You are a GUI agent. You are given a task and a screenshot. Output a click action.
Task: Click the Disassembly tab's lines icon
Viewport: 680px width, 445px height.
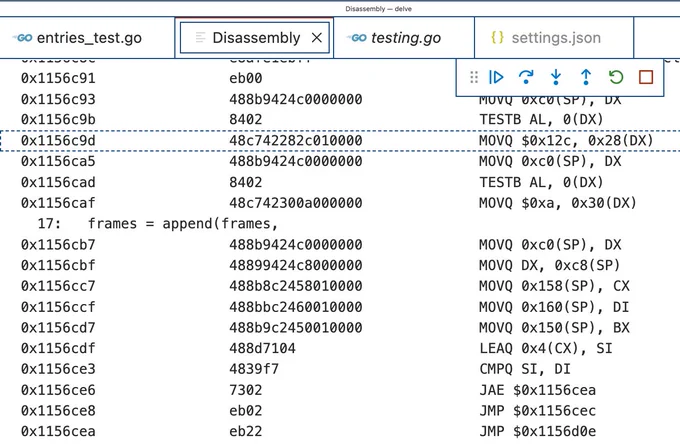point(200,38)
